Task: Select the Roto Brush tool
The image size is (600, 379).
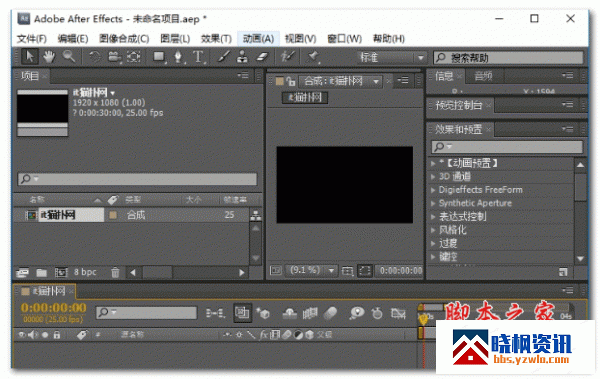Action: click(287, 57)
